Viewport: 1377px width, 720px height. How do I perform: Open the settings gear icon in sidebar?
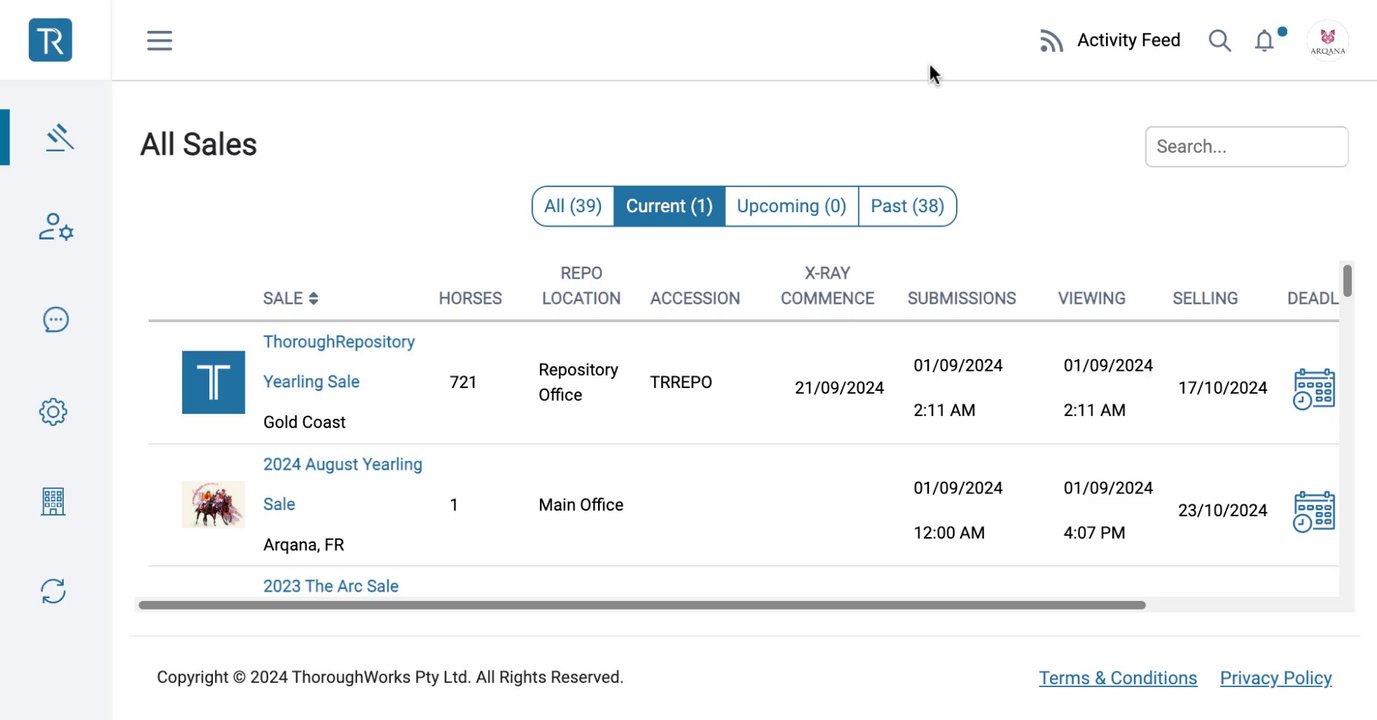[53, 411]
